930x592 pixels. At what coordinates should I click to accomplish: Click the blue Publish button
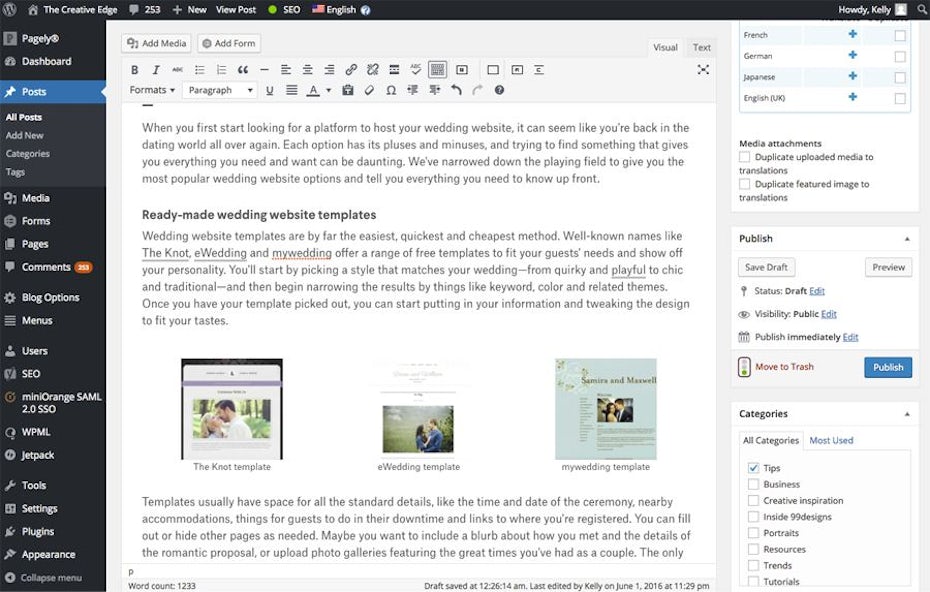pos(887,367)
